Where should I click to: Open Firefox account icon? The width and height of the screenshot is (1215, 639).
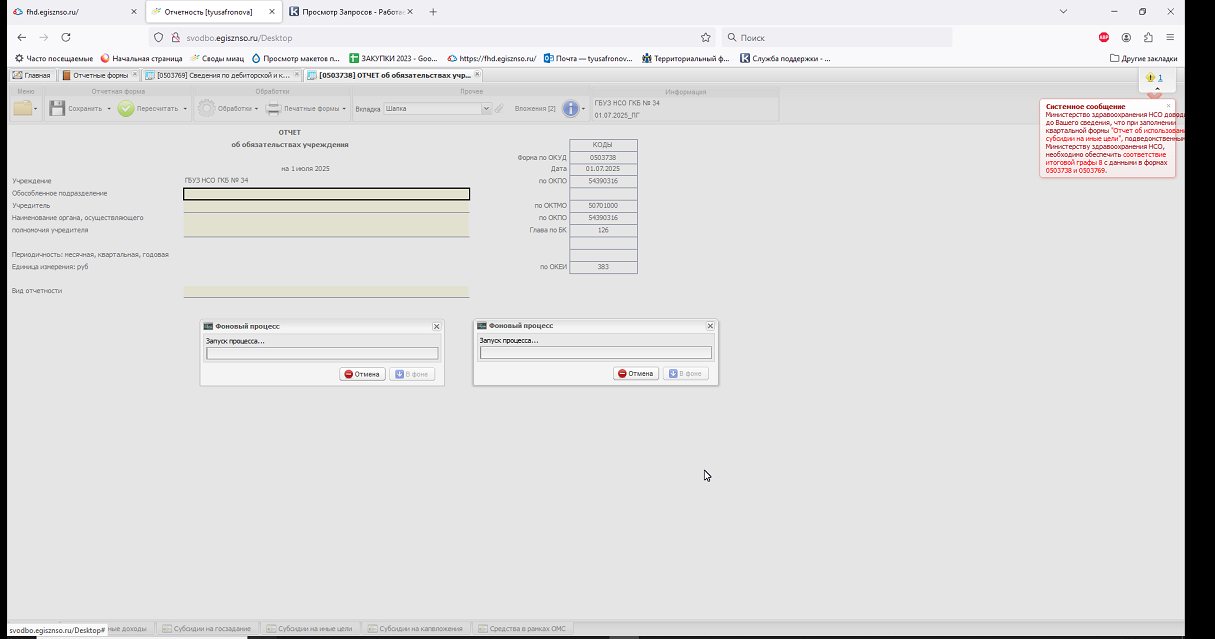click(x=1126, y=37)
